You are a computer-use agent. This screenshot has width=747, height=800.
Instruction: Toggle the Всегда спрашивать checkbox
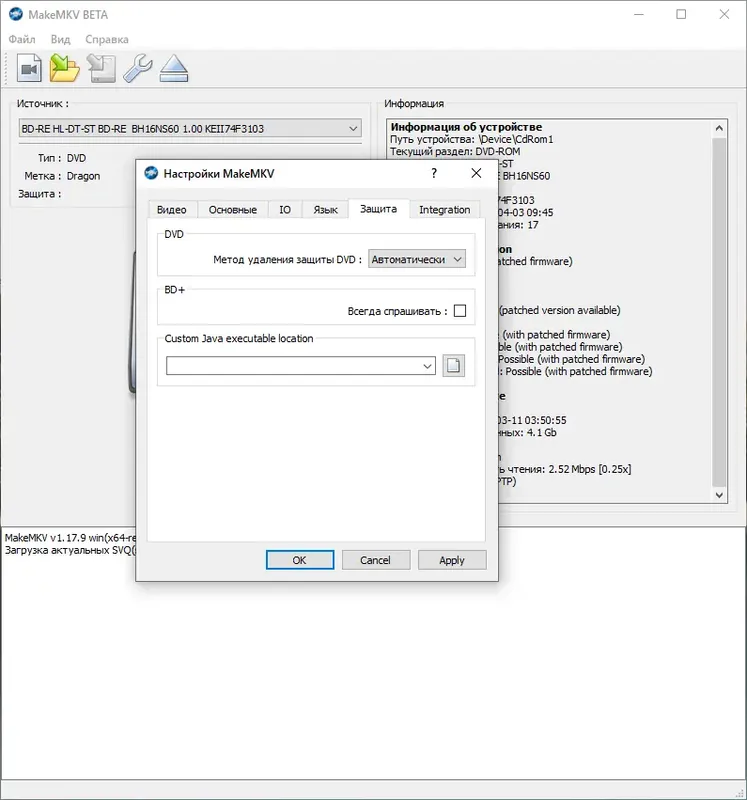[460, 311]
